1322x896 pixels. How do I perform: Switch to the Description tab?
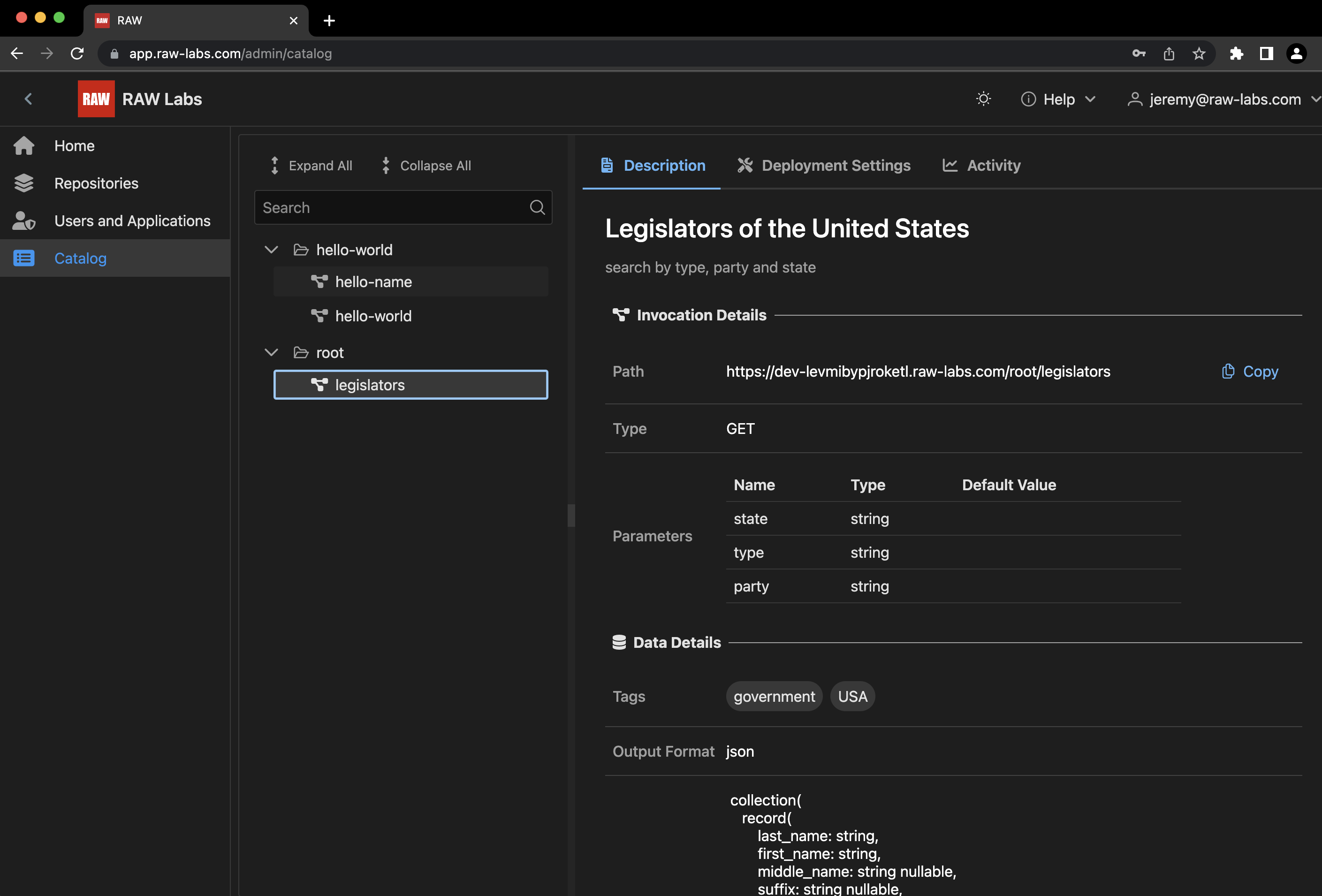[652, 166]
